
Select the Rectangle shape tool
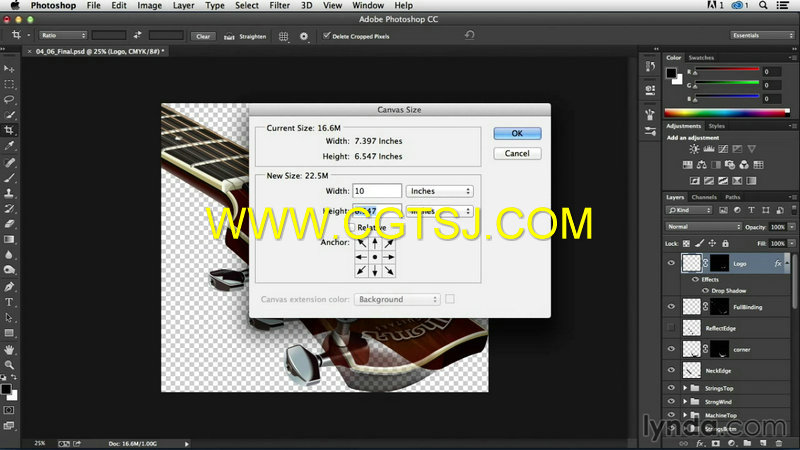[9, 333]
